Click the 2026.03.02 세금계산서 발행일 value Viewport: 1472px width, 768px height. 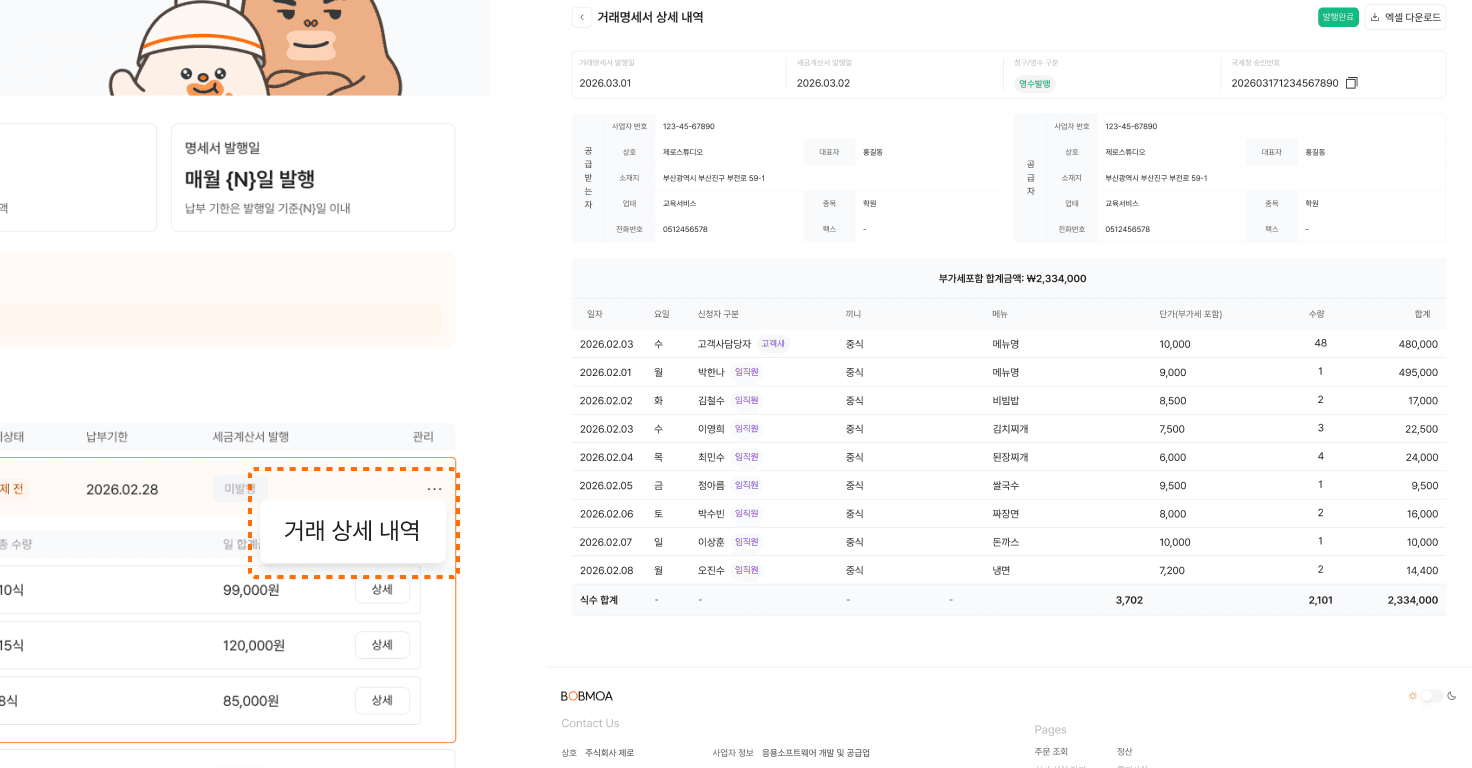point(823,83)
